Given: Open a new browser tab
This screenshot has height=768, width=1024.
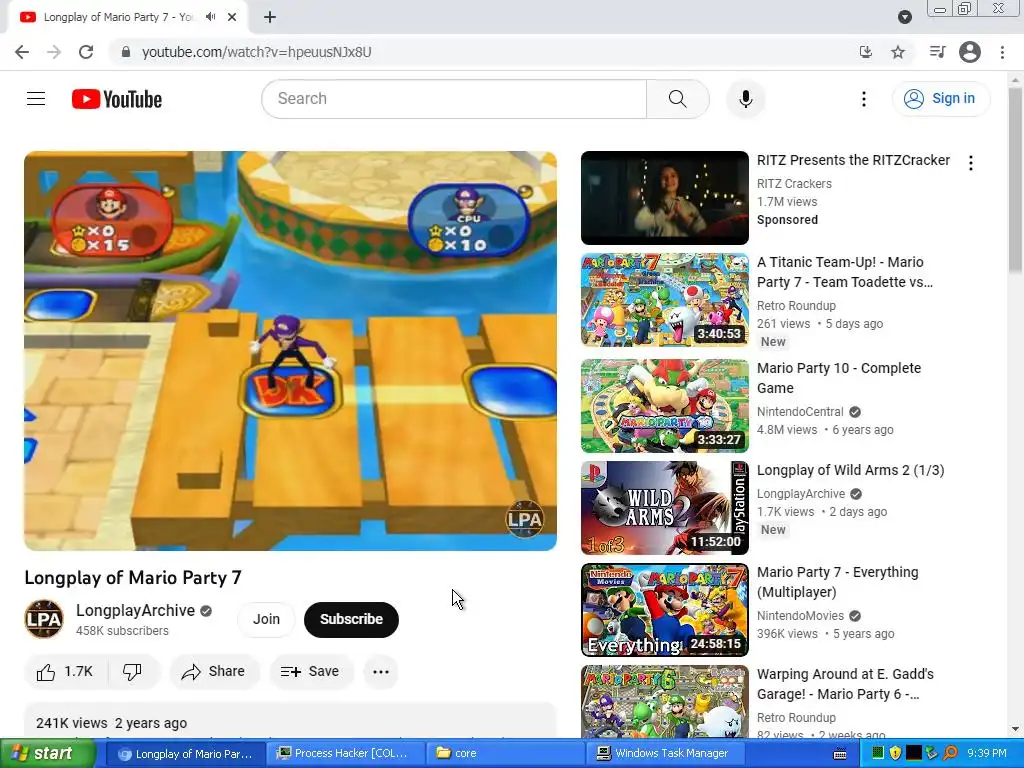Looking at the screenshot, I should pyautogui.click(x=270, y=17).
